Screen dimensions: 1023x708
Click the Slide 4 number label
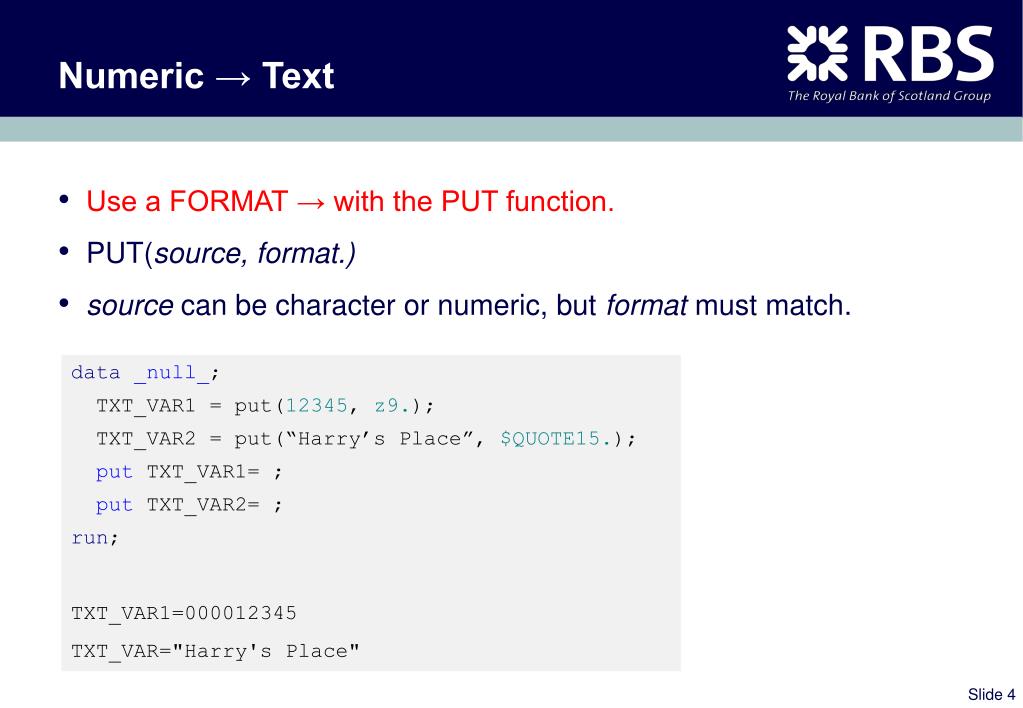[991, 694]
